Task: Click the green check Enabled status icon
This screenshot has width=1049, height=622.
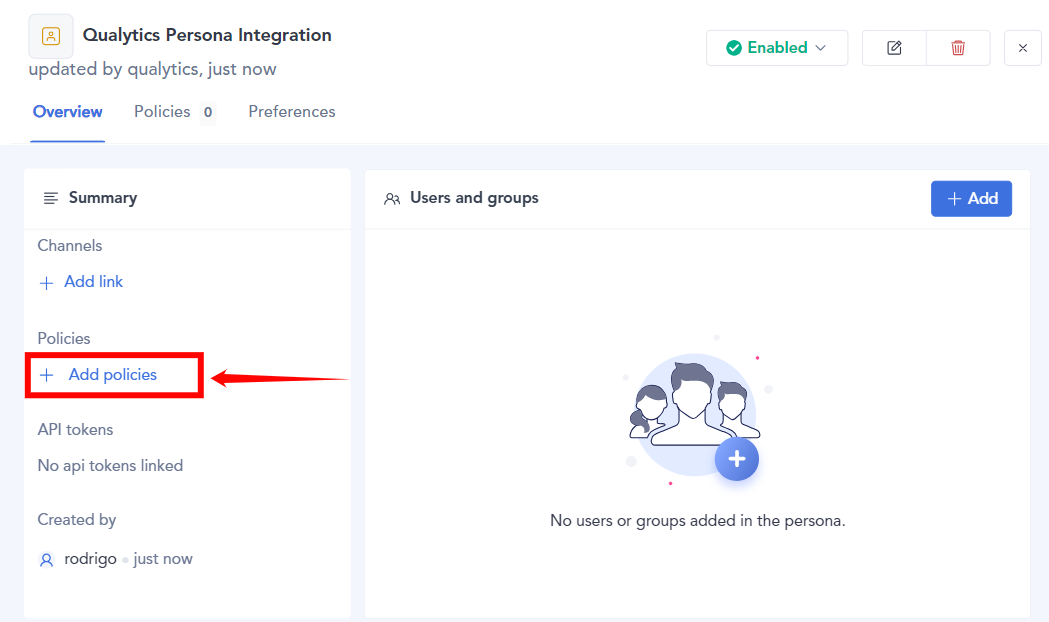Action: (734, 48)
